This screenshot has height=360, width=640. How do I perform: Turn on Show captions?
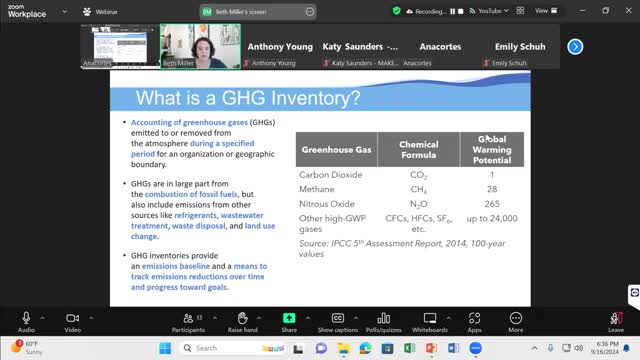[338, 322]
